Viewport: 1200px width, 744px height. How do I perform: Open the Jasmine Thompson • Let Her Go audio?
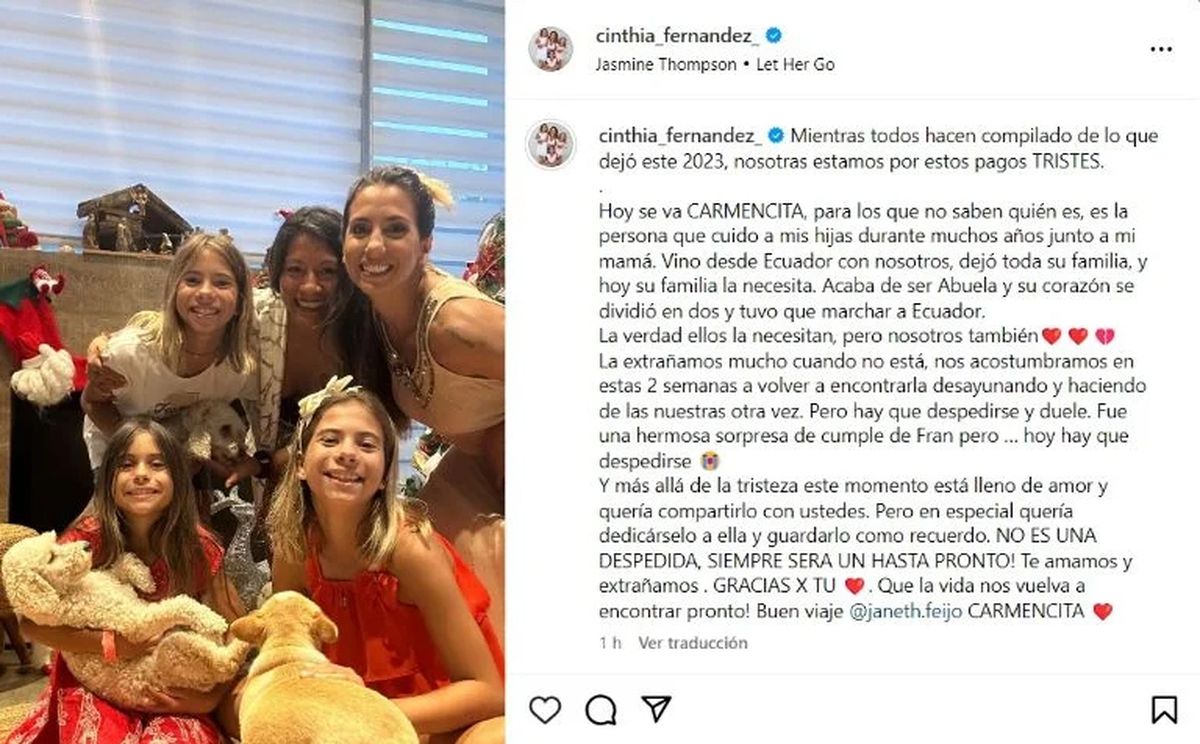pos(715,64)
